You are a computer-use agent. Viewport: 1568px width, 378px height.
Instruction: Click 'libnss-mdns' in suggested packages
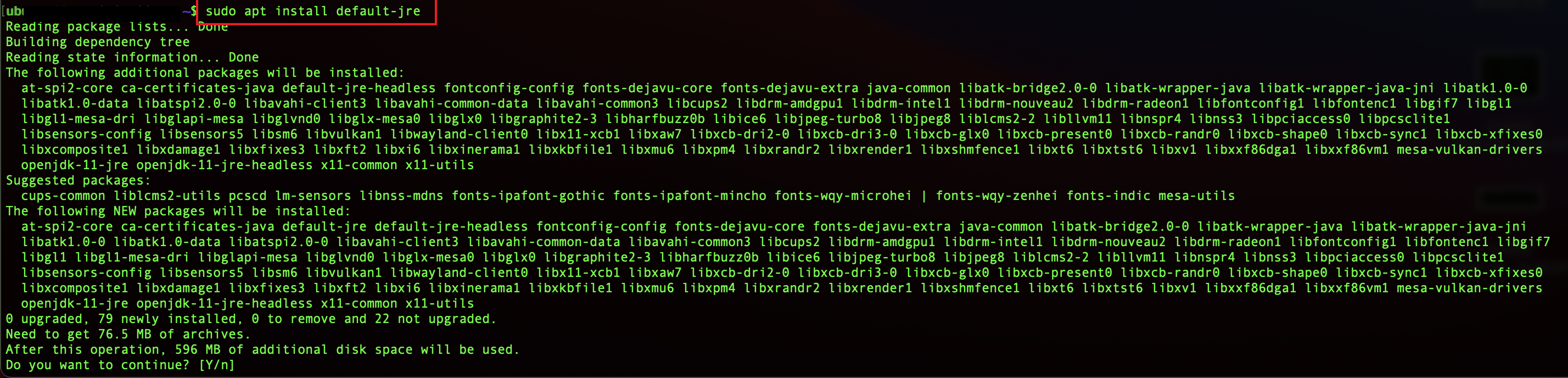[x=401, y=196]
